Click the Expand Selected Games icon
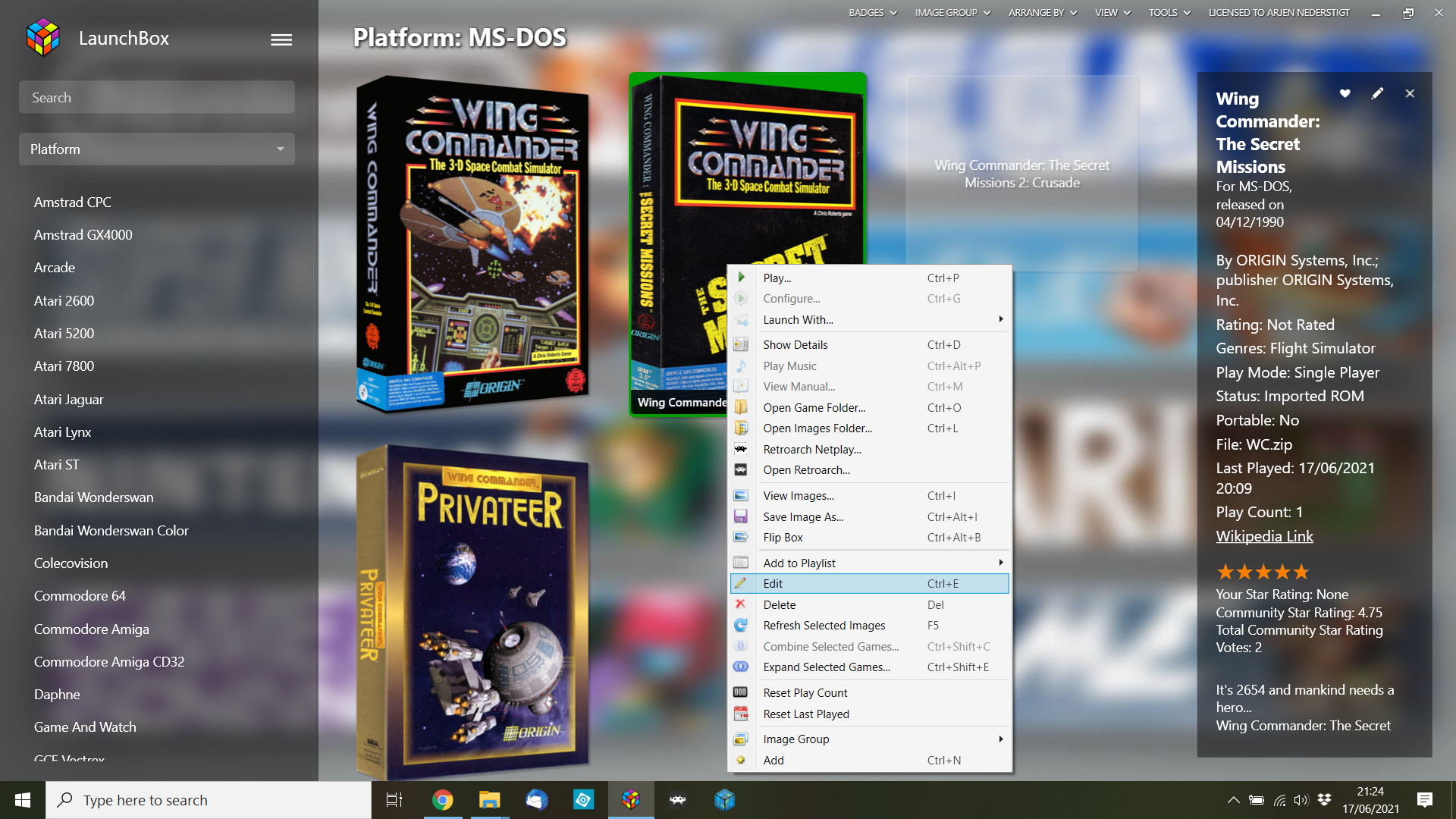 tap(741, 667)
